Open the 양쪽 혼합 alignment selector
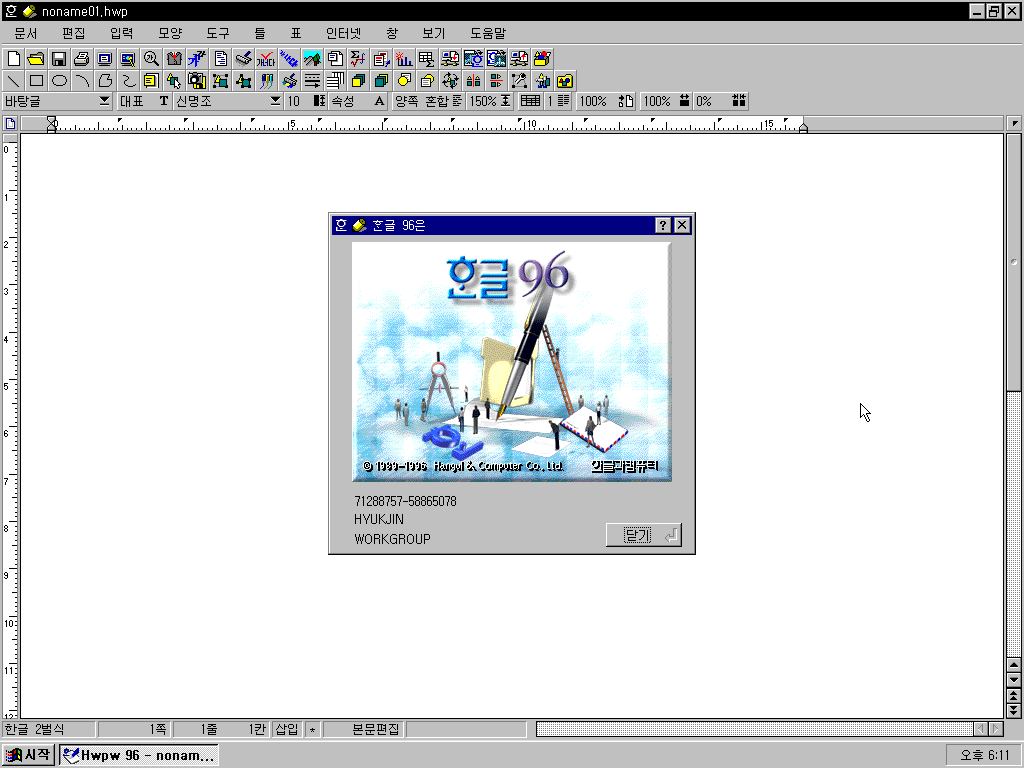The width and height of the screenshot is (1024, 768). 429,101
